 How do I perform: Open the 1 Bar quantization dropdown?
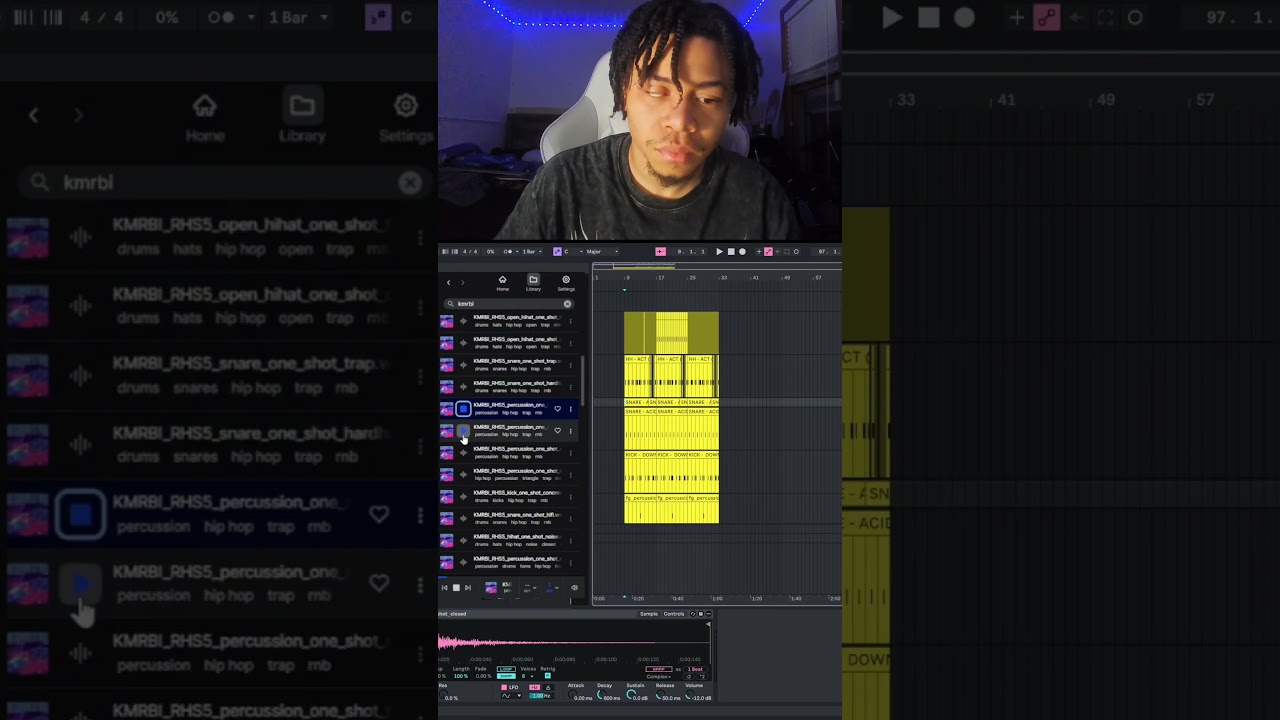(x=532, y=252)
